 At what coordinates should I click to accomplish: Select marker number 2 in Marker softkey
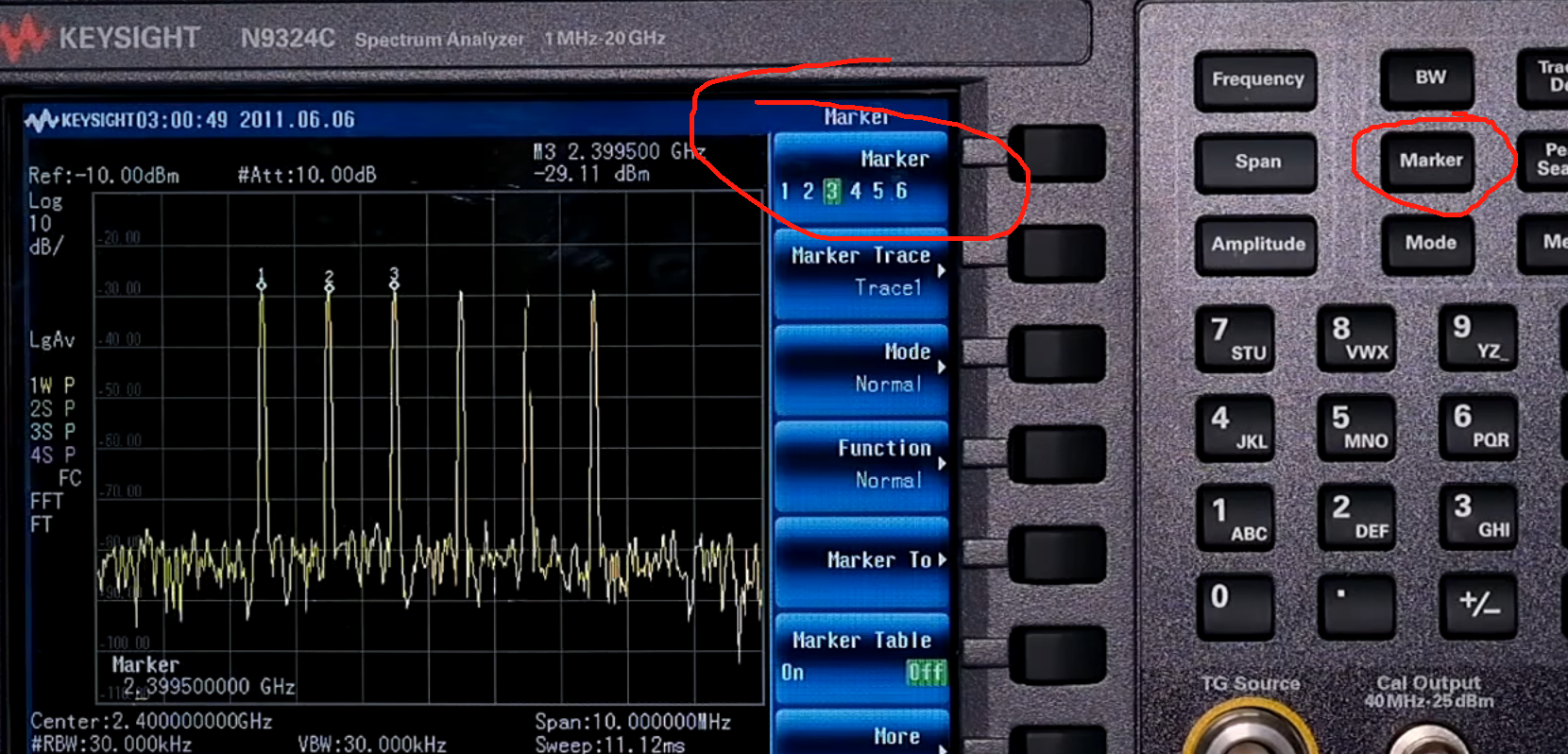808,192
